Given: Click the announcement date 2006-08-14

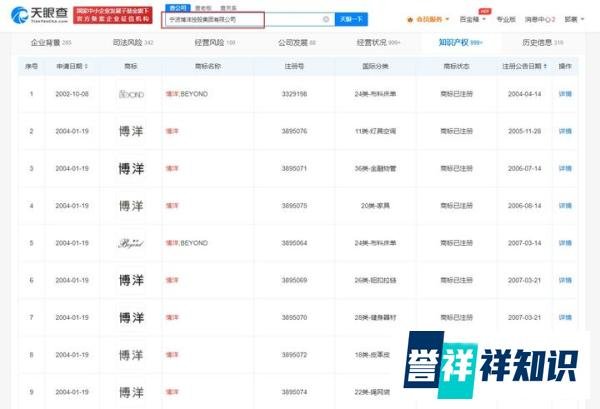Looking at the screenshot, I should pyautogui.click(x=524, y=206).
